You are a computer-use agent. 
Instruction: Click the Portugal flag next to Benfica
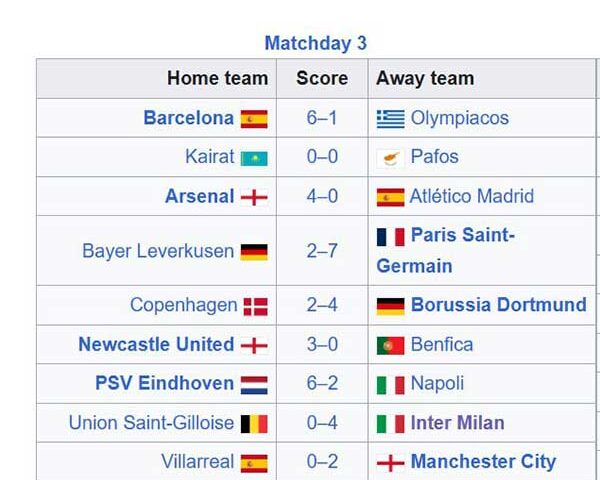tap(390, 345)
